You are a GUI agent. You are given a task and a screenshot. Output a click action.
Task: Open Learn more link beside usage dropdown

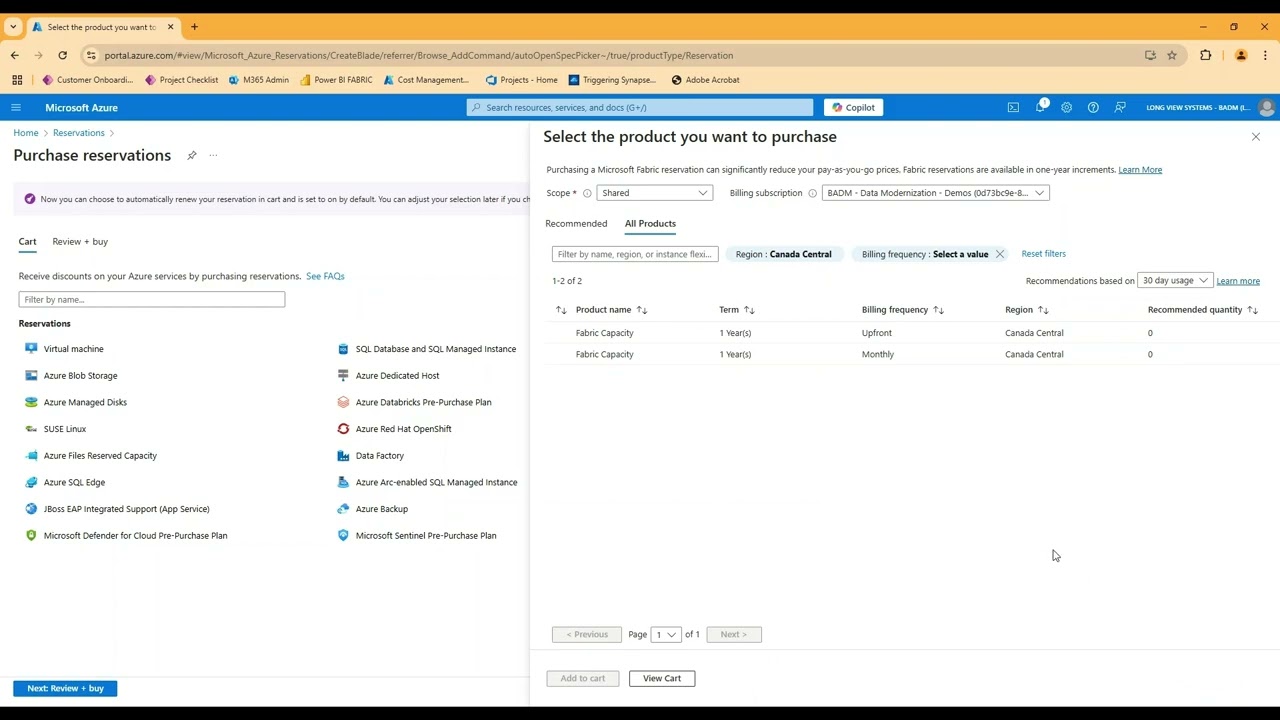pyautogui.click(x=1238, y=281)
